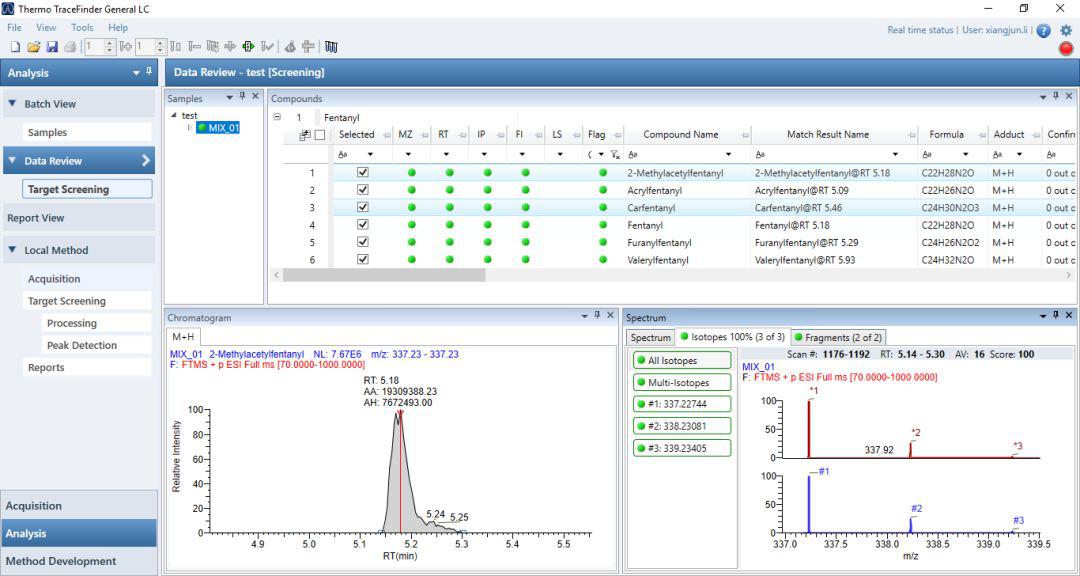This screenshot has height=576, width=1080.
Task: Uncheck the Selected box for Carfentanyl row
Action: coord(363,207)
